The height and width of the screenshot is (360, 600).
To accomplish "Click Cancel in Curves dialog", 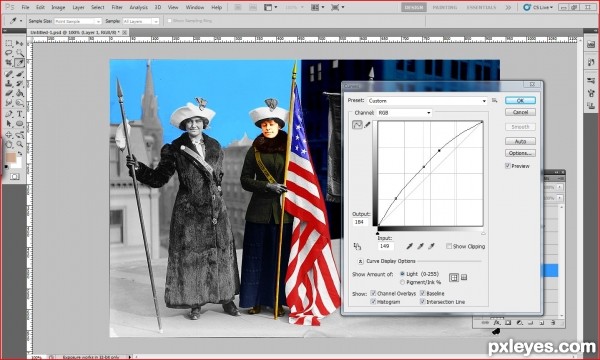I will pyautogui.click(x=520, y=112).
